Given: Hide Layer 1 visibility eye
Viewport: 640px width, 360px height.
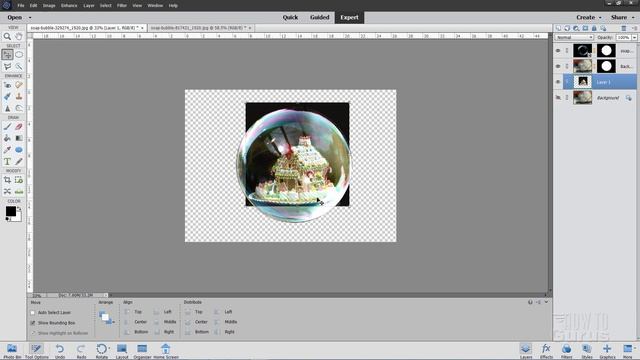Looking at the screenshot, I should pyautogui.click(x=558, y=82).
